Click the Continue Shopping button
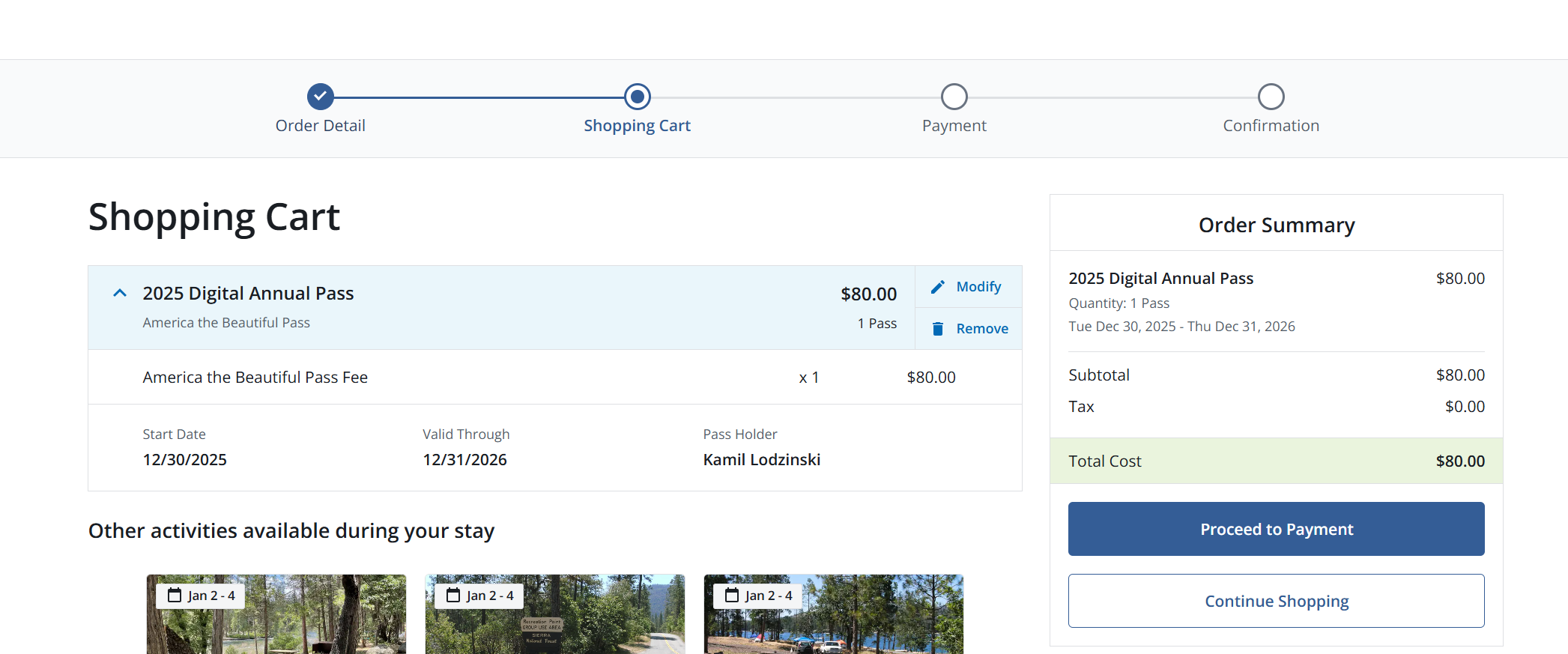Image resolution: width=1568 pixels, height=654 pixels. point(1276,601)
